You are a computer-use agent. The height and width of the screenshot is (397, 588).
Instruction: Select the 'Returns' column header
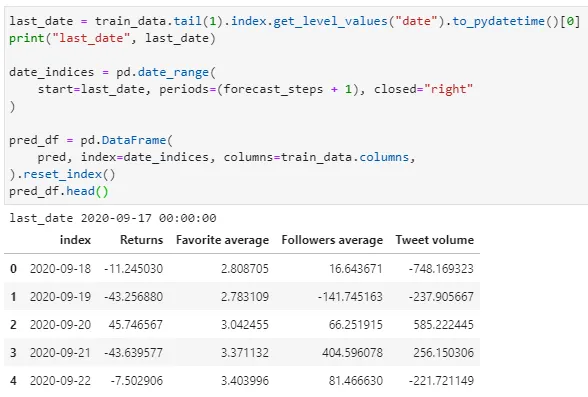141,240
